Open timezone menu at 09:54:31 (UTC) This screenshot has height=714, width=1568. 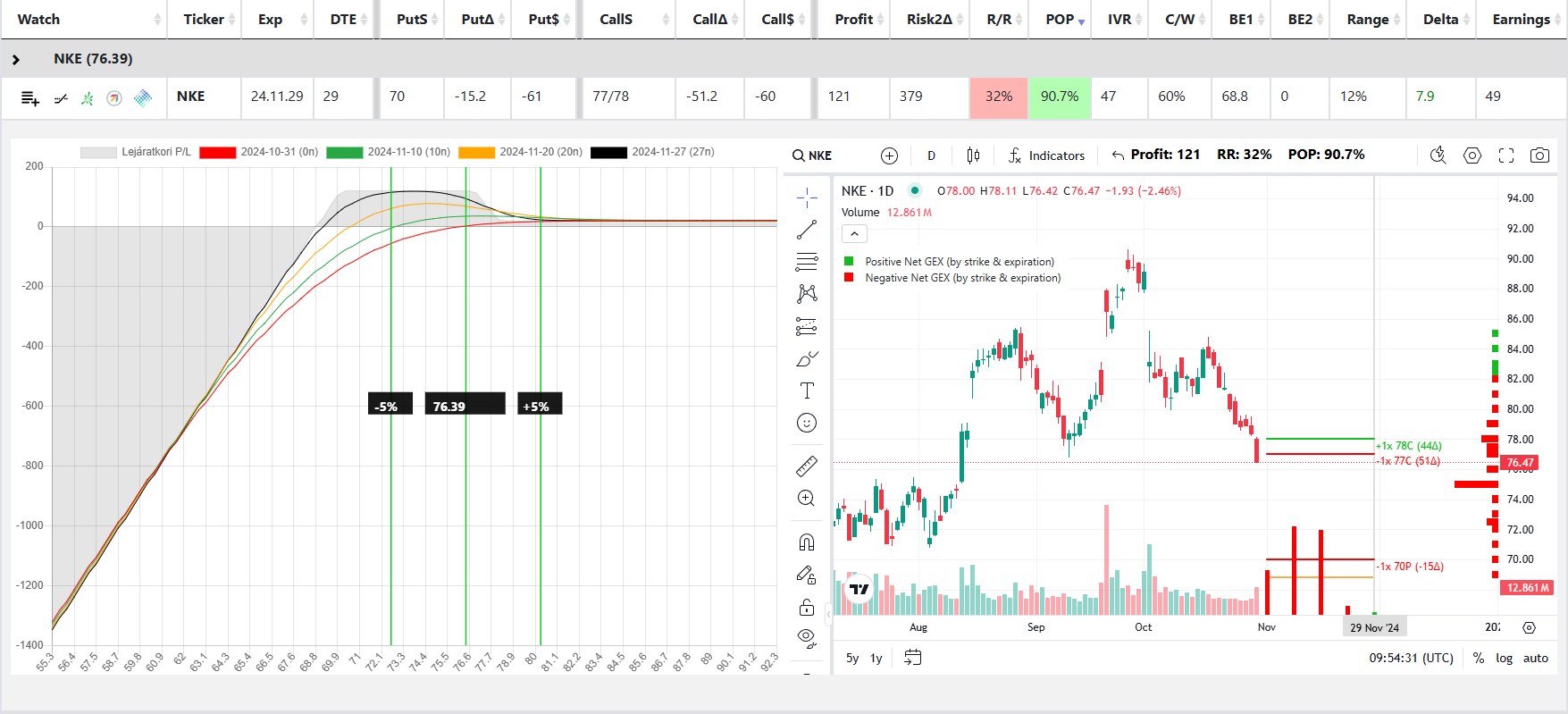[x=1412, y=658]
